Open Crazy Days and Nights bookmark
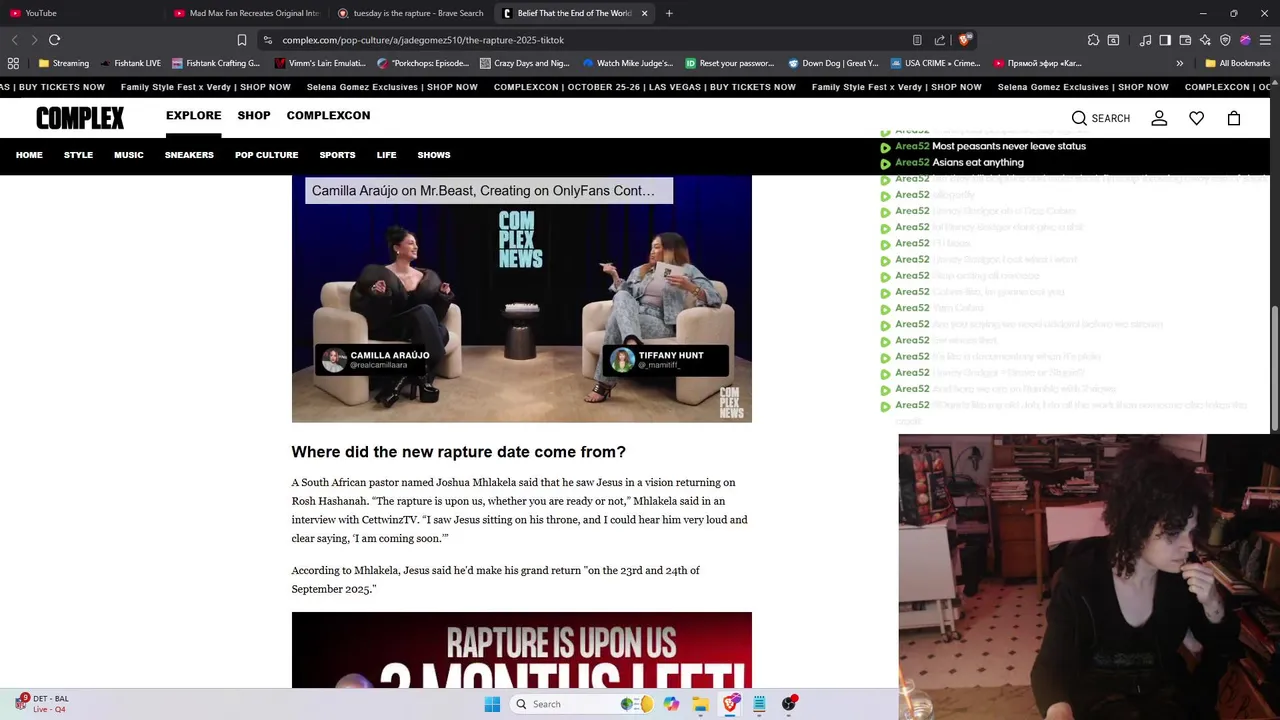This screenshot has height=720, width=1280. pos(525,63)
